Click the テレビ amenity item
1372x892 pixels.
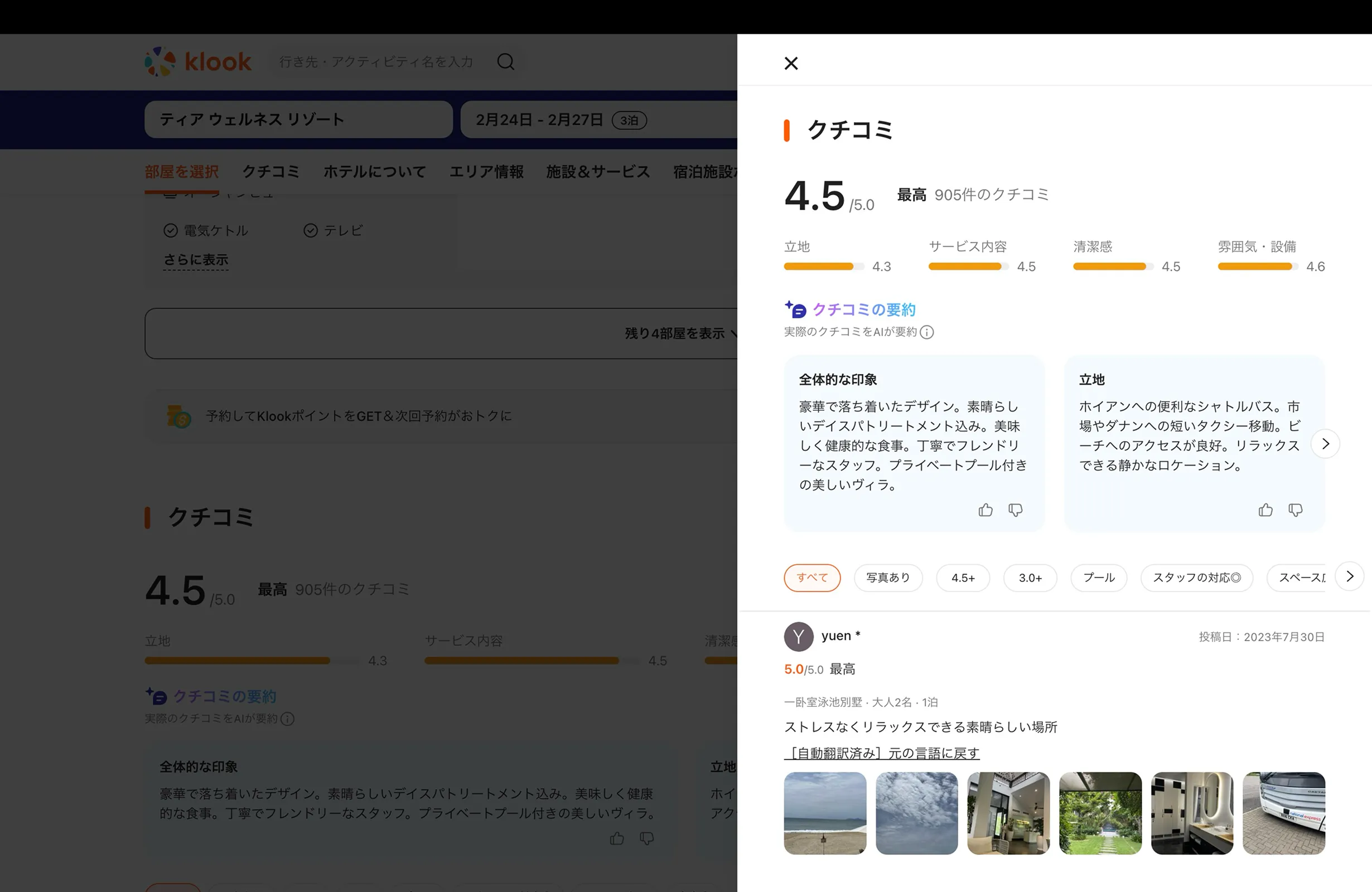point(333,230)
